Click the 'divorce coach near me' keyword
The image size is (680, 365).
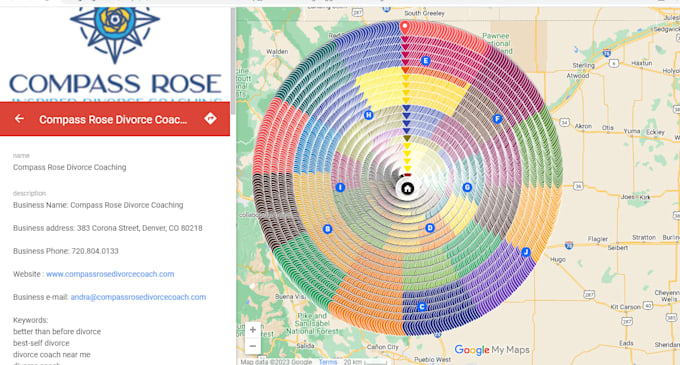(x=52, y=355)
